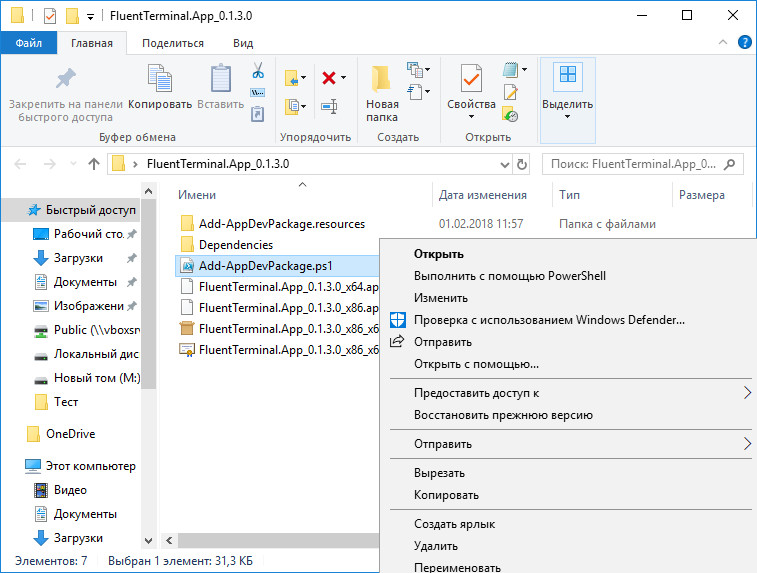757x573 pixels.
Task: Click the scissors cut icon
Action: [258, 70]
